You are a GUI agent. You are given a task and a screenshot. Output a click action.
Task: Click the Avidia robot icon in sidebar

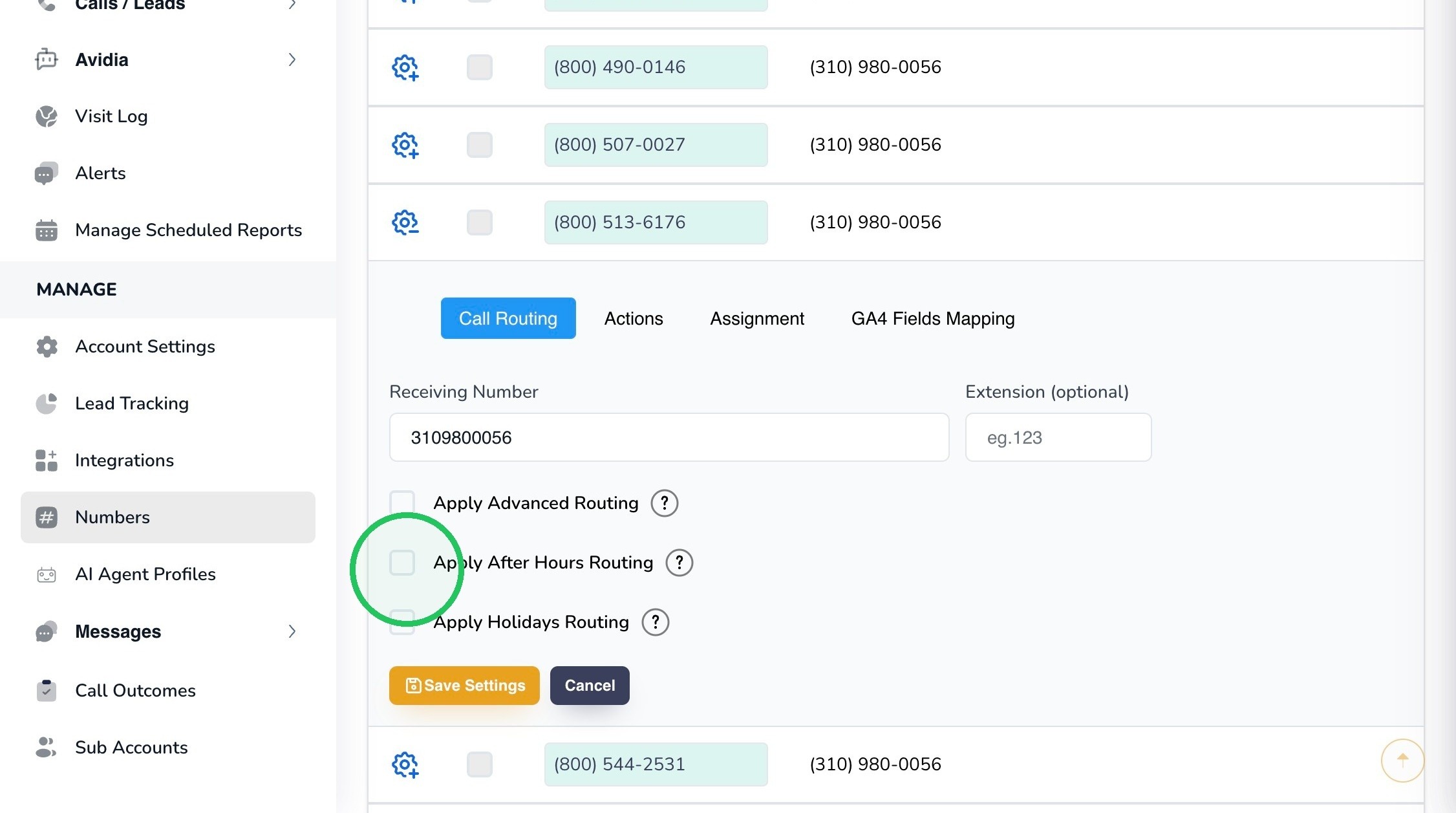click(47, 60)
